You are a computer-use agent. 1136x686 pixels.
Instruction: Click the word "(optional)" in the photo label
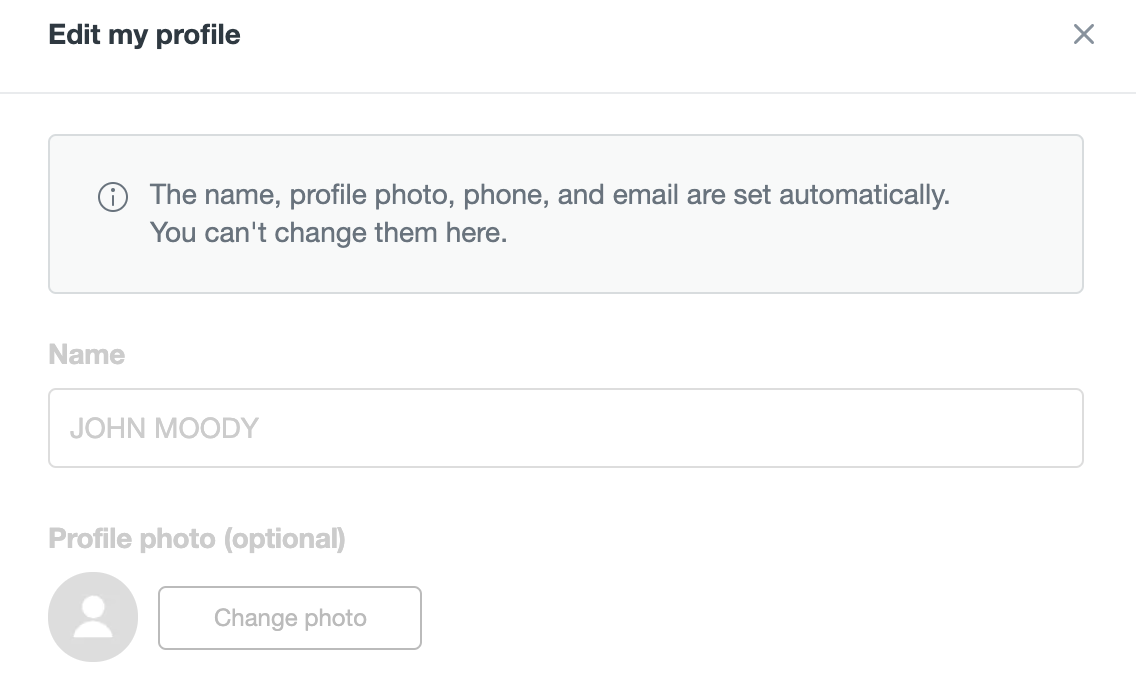pos(284,539)
